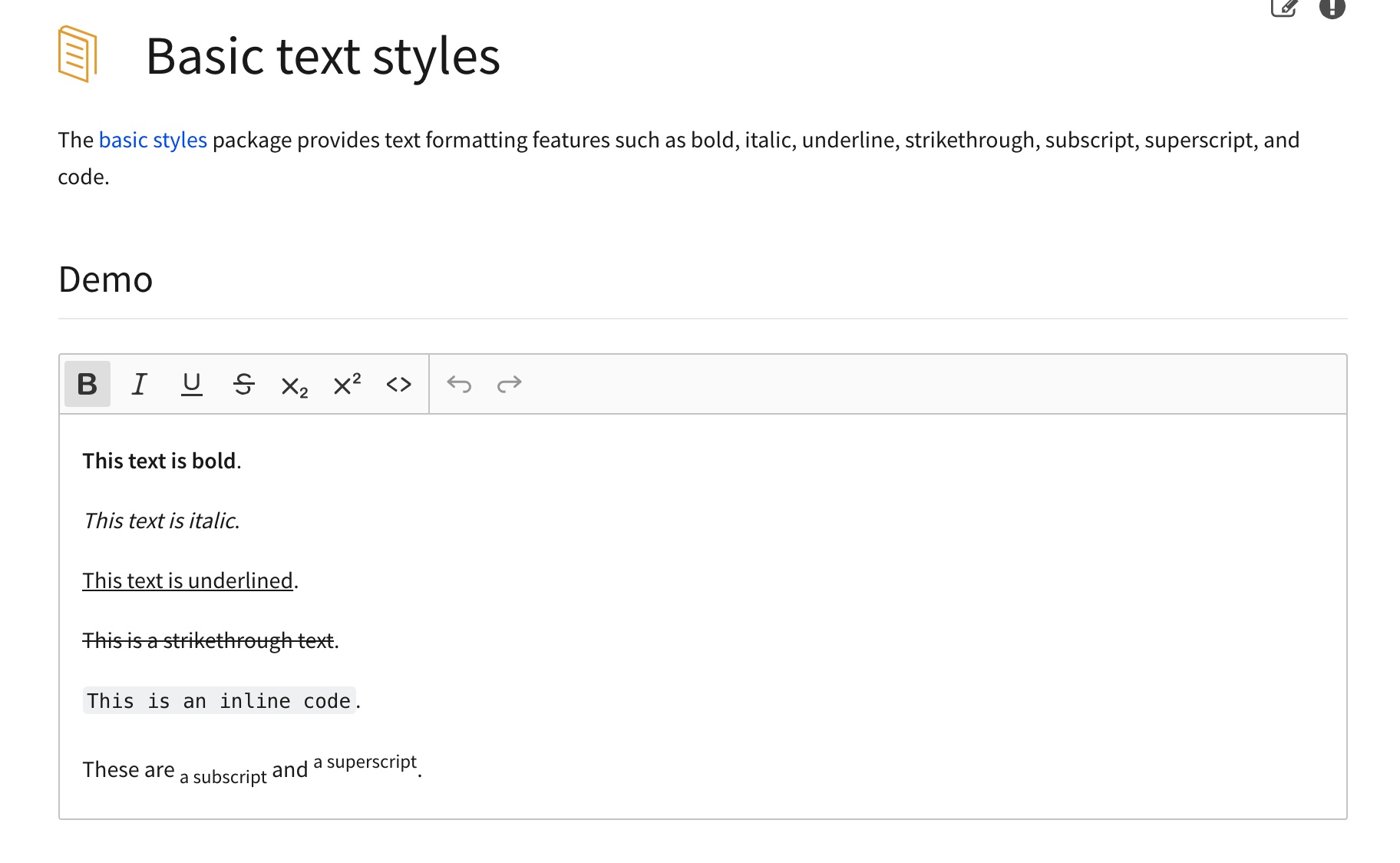Select the words 'a subscript' in the demo

[223, 774]
